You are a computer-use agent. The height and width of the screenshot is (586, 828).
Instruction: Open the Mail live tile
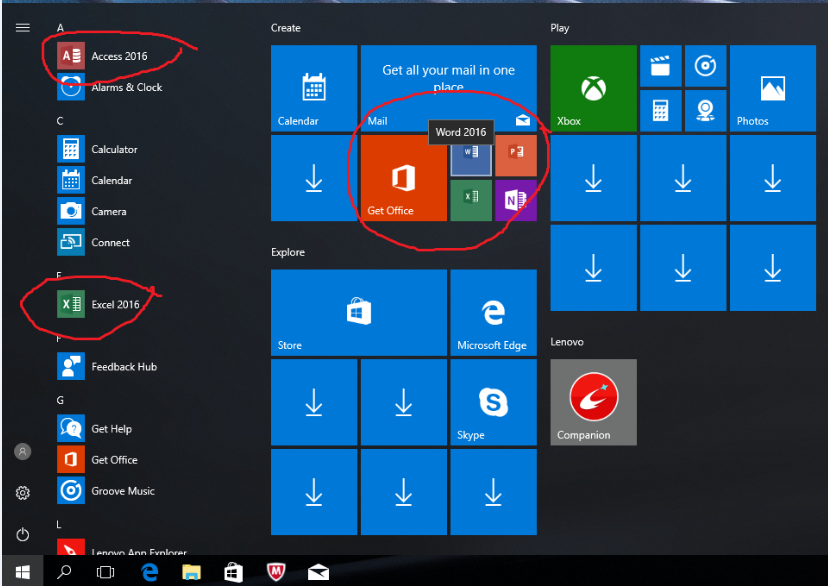tap(449, 88)
